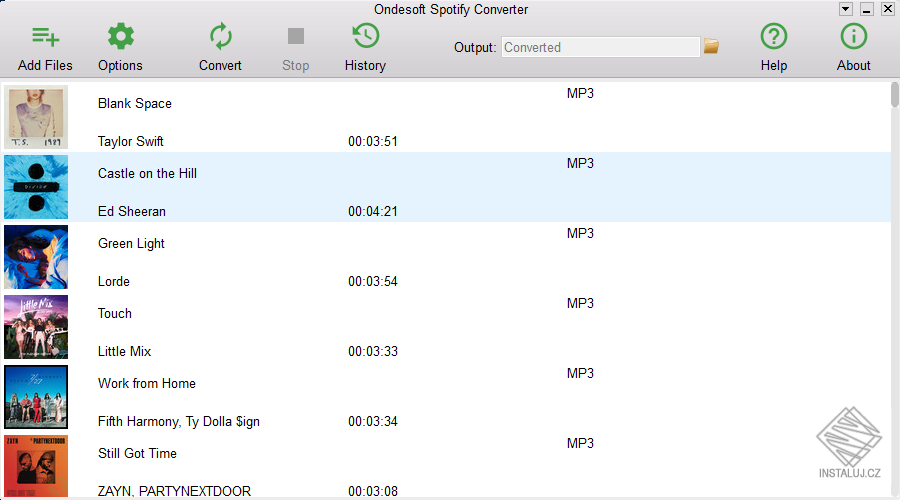Click duration 00:03:54 of Green Light

point(373,281)
